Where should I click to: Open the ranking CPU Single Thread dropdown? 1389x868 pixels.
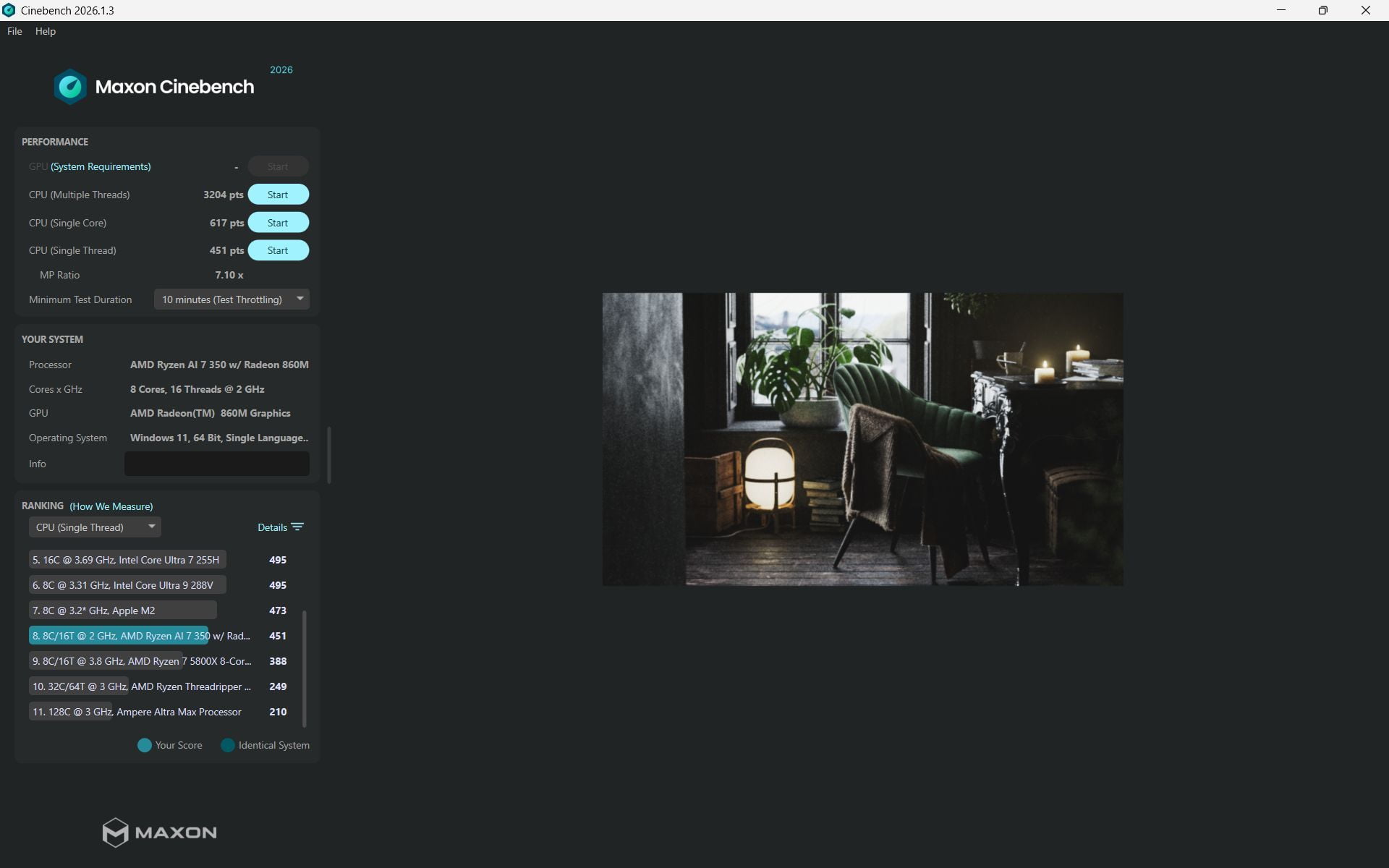click(x=95, y=527)
